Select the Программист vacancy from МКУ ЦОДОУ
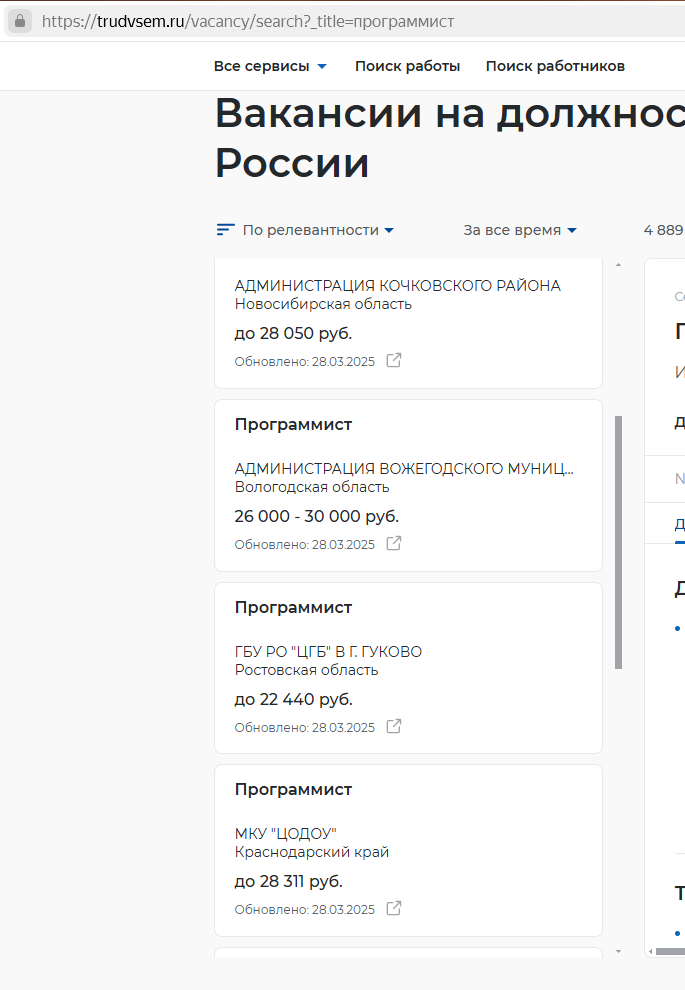This screenshot has width=685, height=990. pos(293,789)
